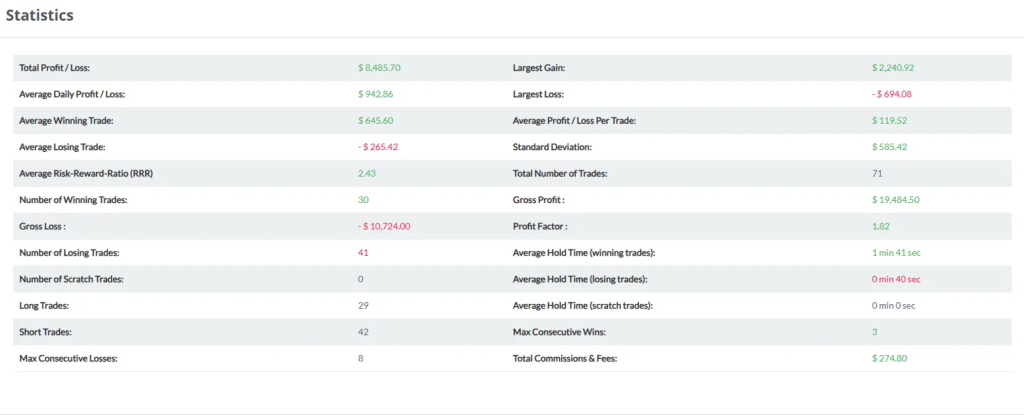Click the max consecutive wins value 3

point(874,332)
